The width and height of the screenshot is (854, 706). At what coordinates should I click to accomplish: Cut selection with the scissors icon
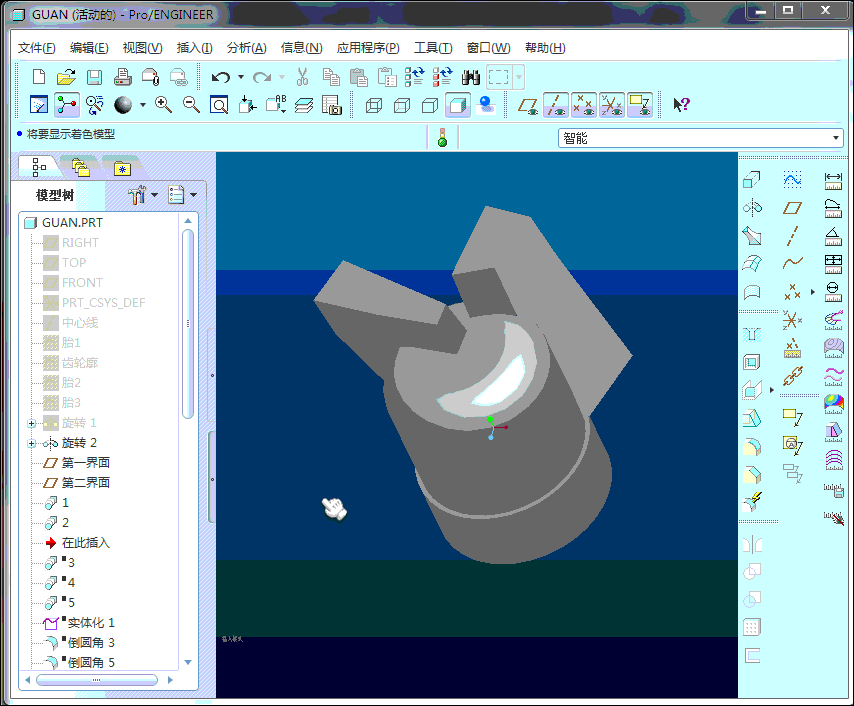click(x=302, y=77)
